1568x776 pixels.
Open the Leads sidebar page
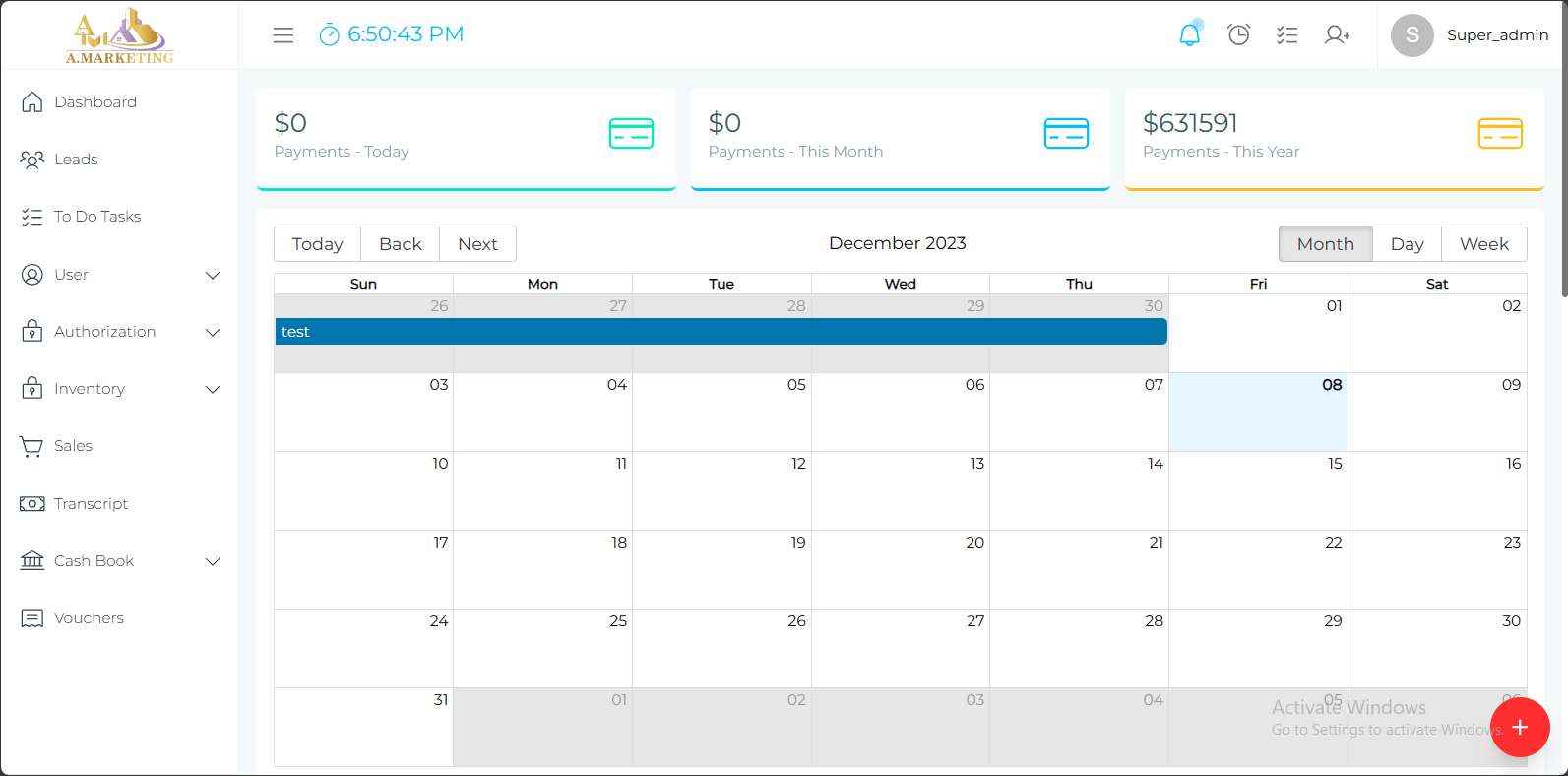tap(76, 160)
